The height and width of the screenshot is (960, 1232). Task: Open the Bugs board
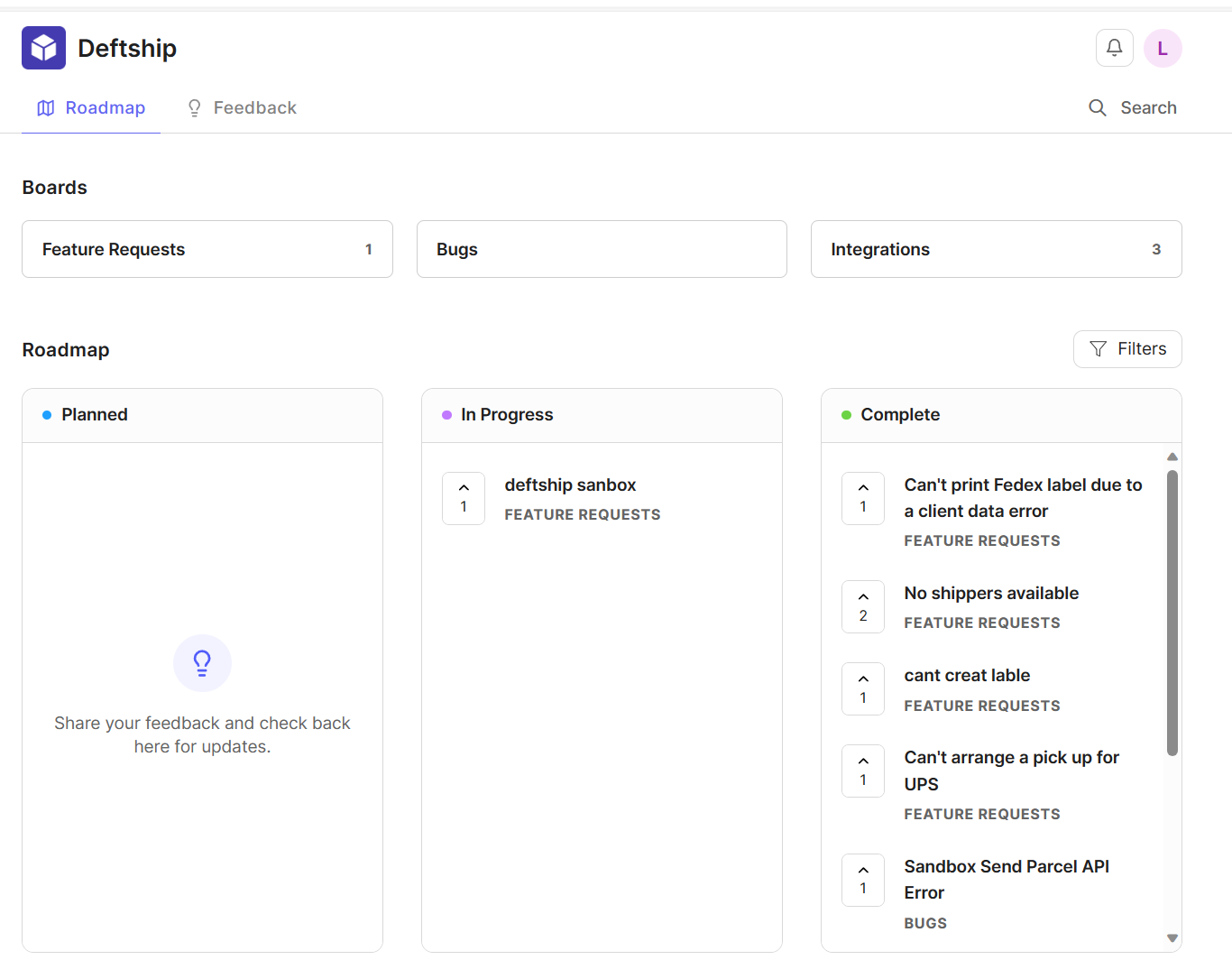[x=602, y=249]
